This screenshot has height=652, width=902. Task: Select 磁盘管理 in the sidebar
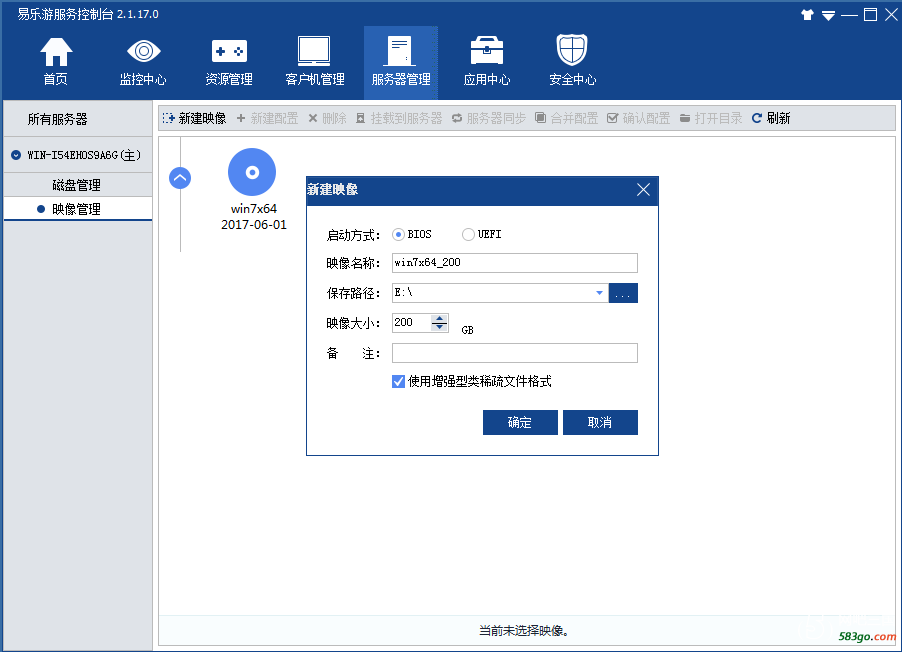point(76,185)
